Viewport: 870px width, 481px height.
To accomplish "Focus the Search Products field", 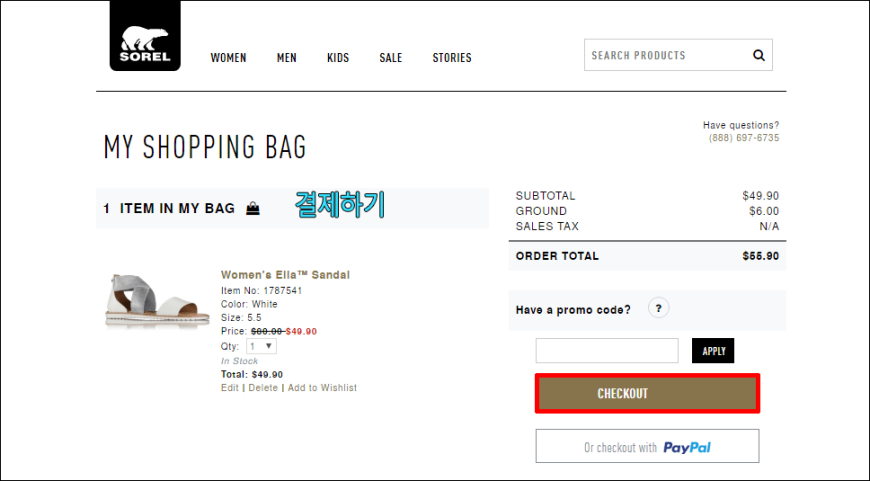I will coord(666,55).
